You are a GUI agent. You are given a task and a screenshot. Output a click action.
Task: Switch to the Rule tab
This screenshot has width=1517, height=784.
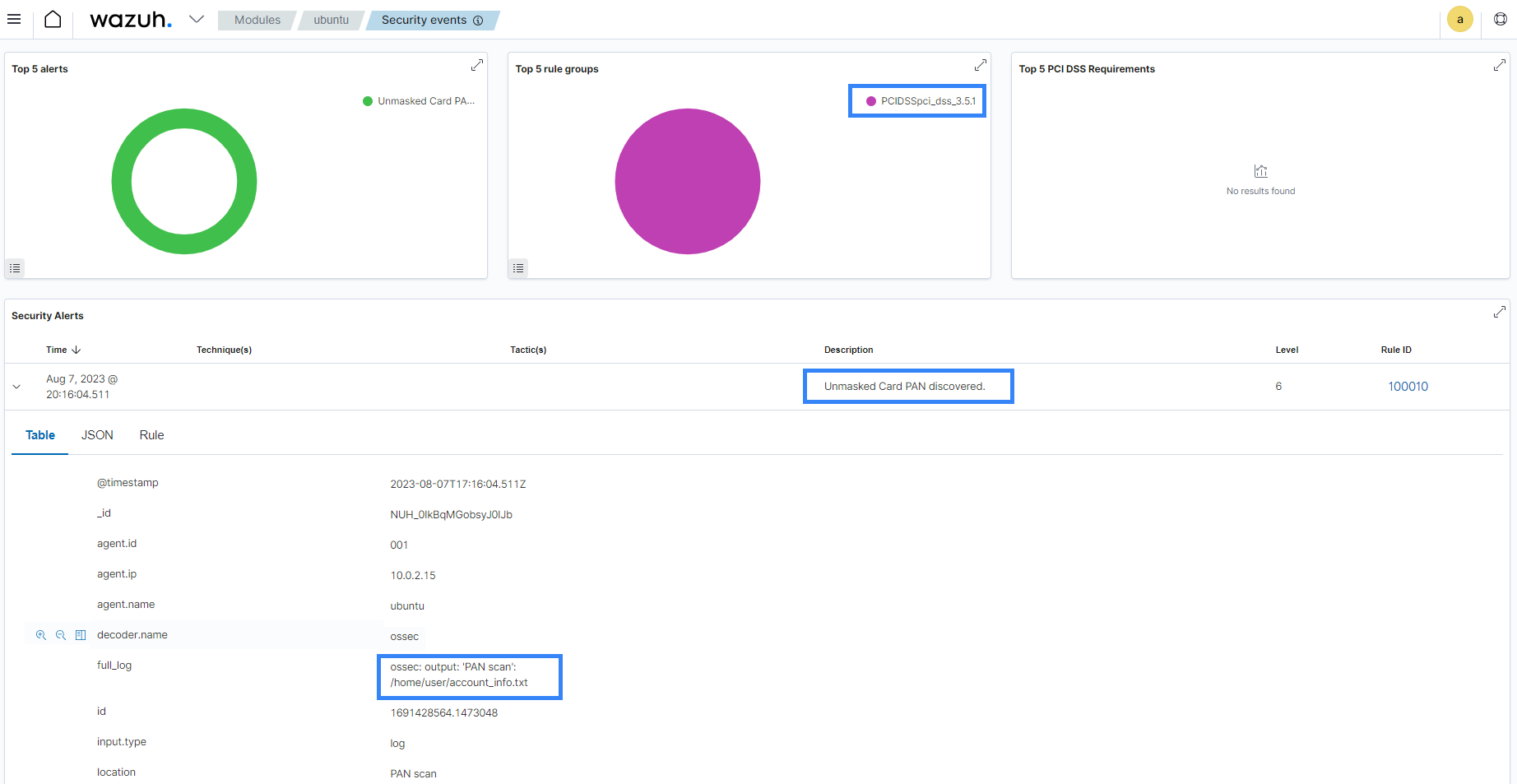[151, 435]
